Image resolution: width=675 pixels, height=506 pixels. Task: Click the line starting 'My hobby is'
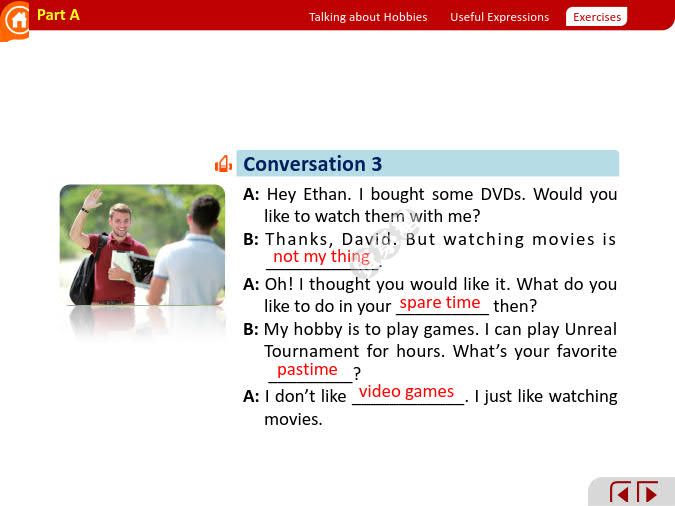tap(440, 329)
